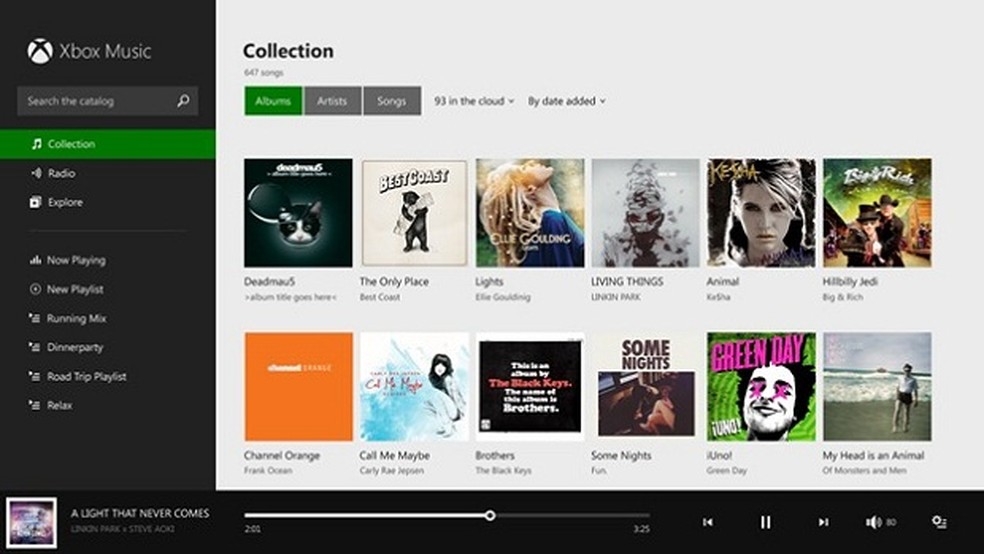This screenshot has width=984, height=554.
Task: Switch to the Albums tab
Action: (x=273, y=101)
